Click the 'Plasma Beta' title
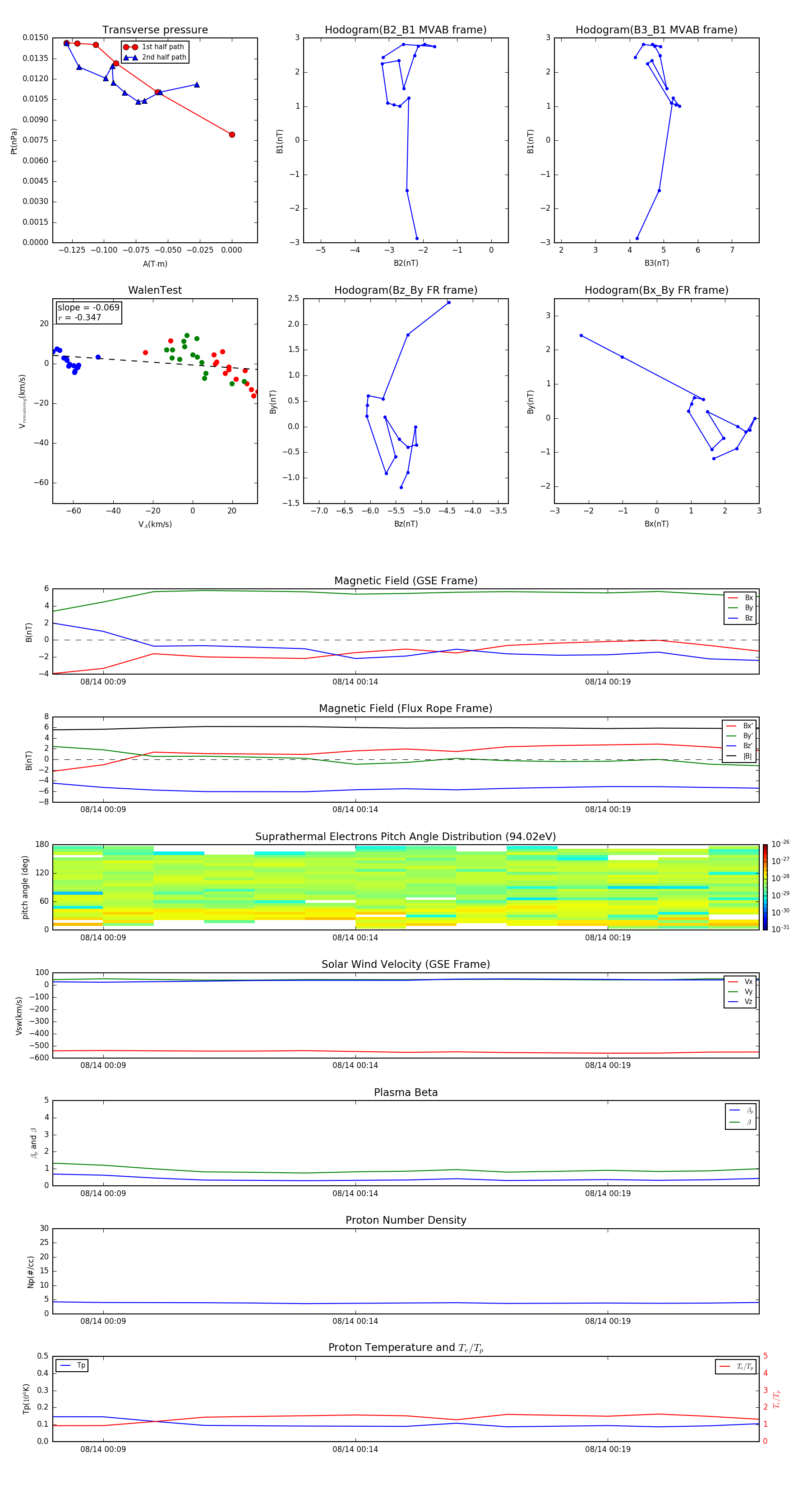This screenshot has height=1489, width=812. tap(406, 1092)
